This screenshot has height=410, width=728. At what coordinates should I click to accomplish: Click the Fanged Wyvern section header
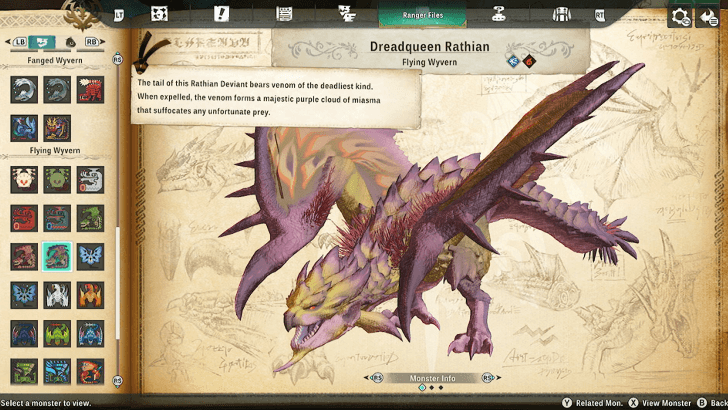click(x=55, y=60)
